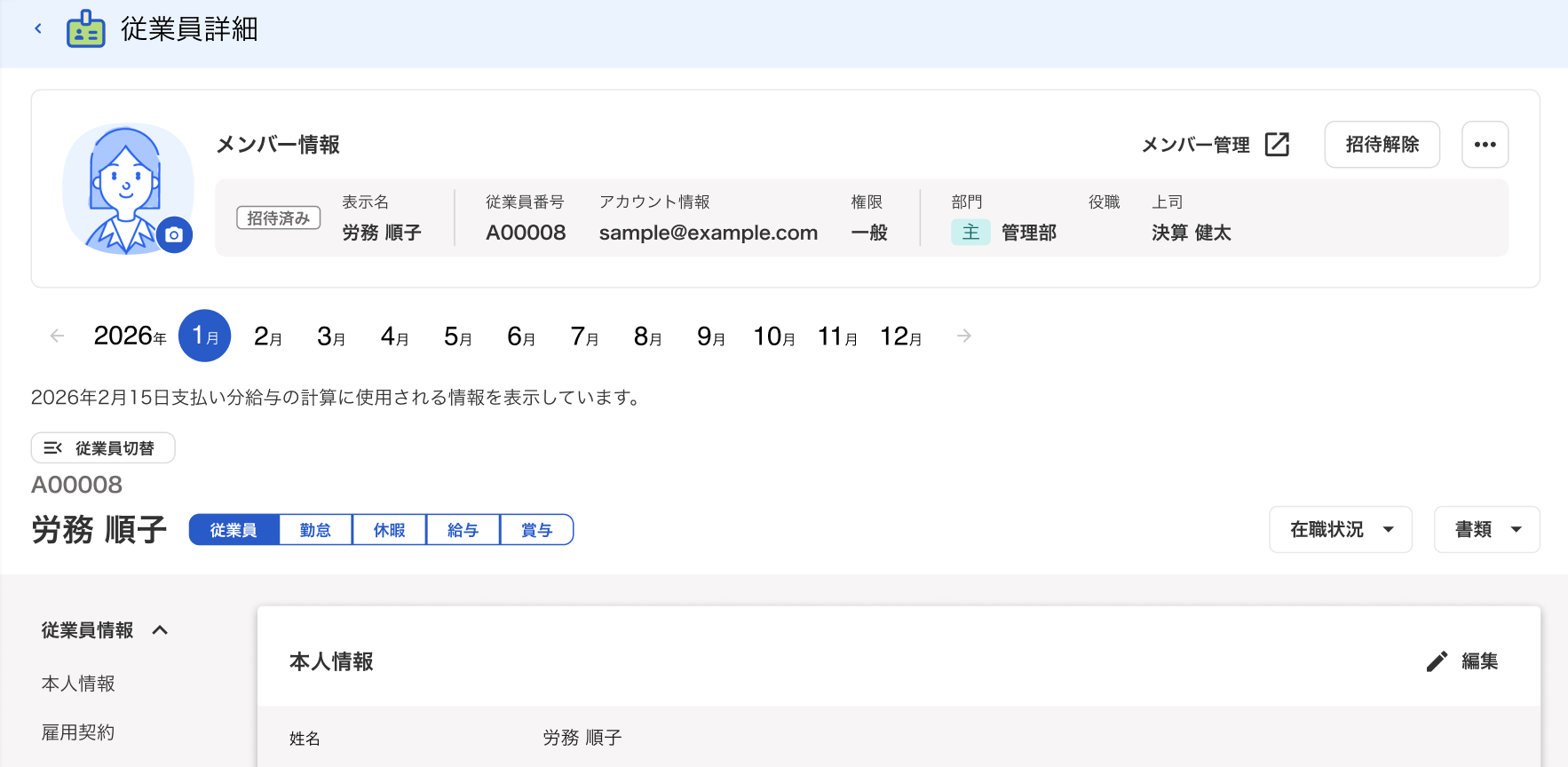Click the email sample@example.com
Viewport: 1568px width, 767px height.
[x=709, y=233]
